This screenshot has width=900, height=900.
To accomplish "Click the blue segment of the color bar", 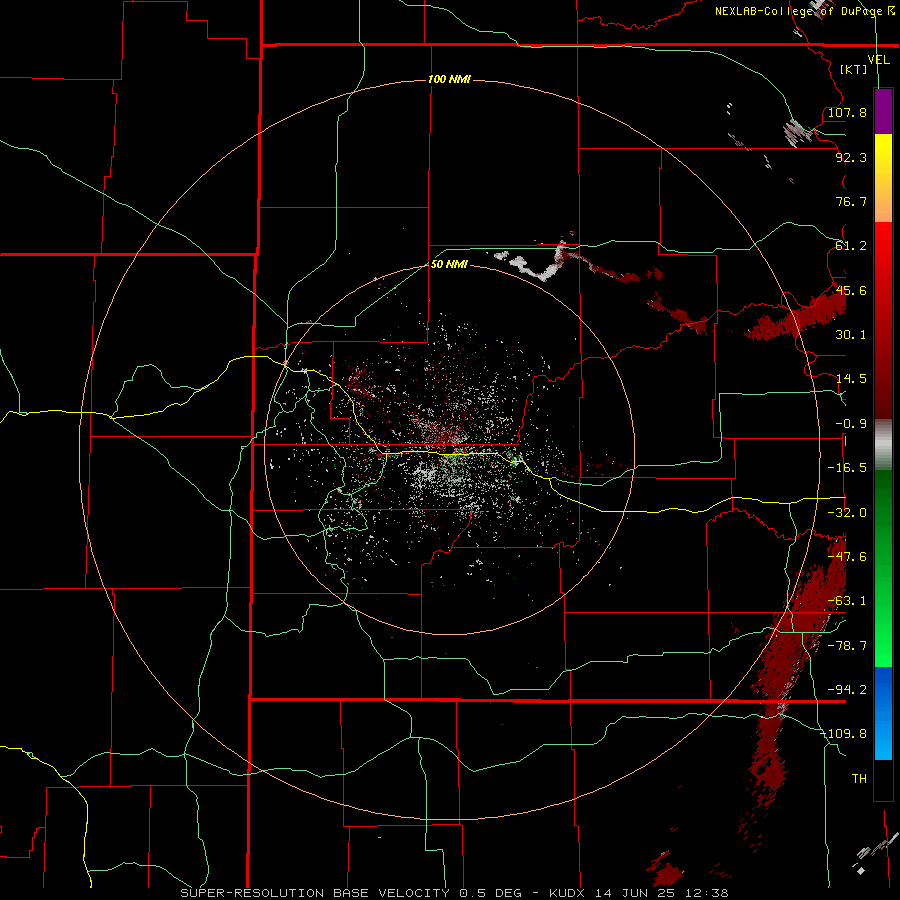I will [883, 713].
